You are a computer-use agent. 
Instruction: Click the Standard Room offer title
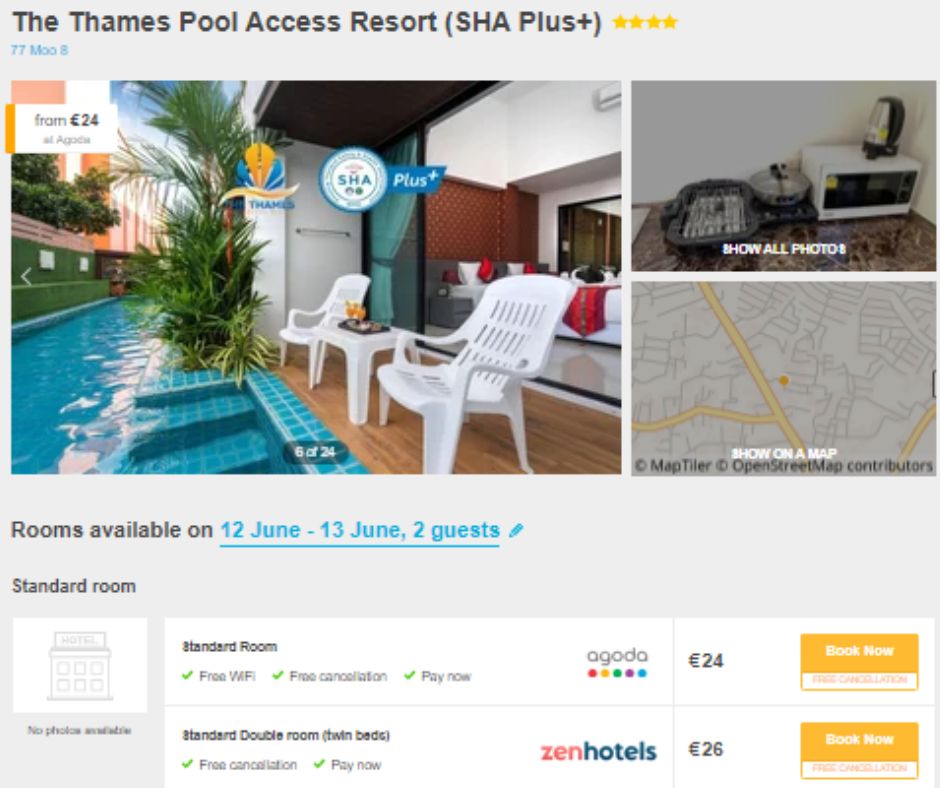[x=230, y=646]
